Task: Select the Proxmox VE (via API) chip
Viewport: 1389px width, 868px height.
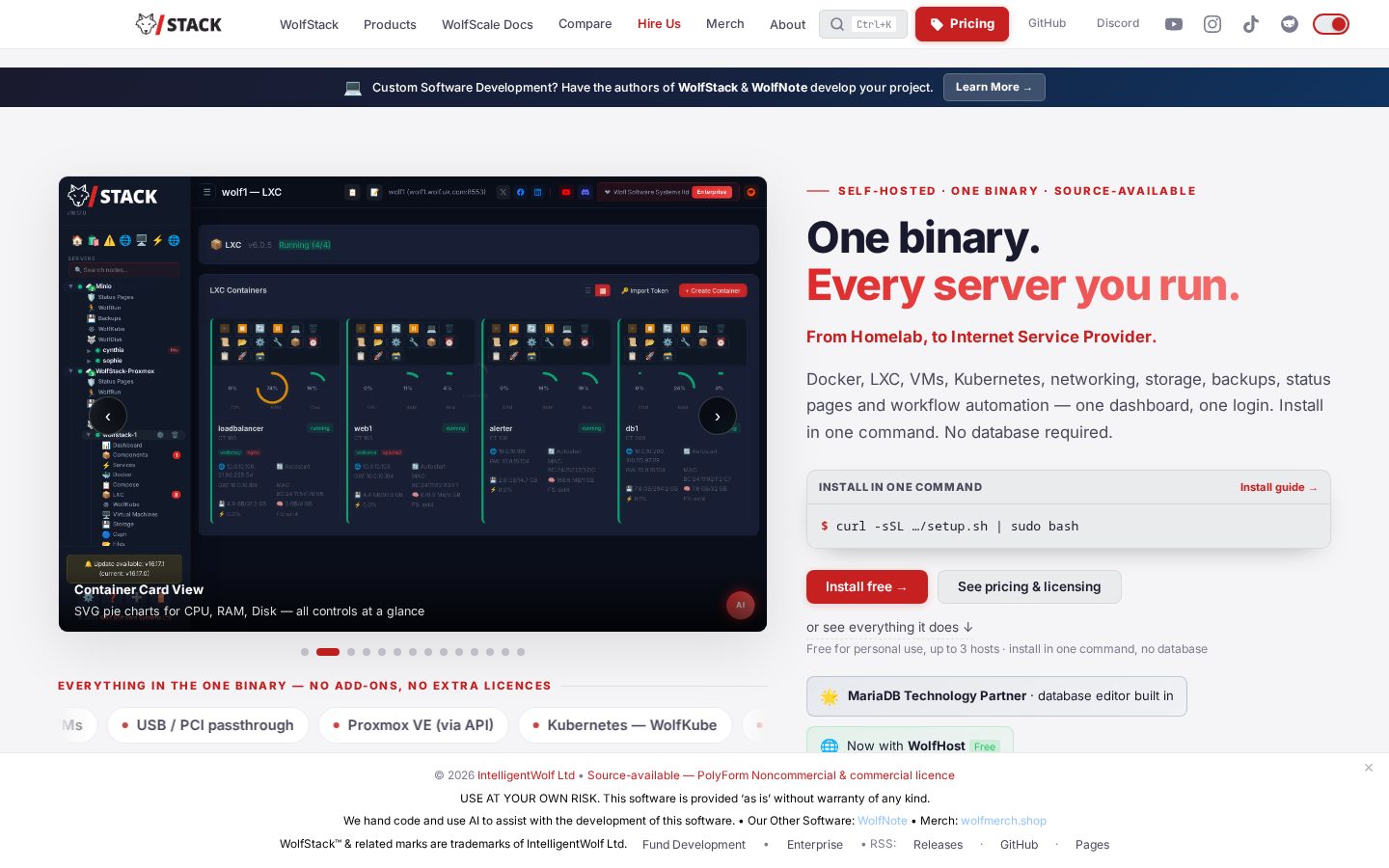Action: coord(412,725)
